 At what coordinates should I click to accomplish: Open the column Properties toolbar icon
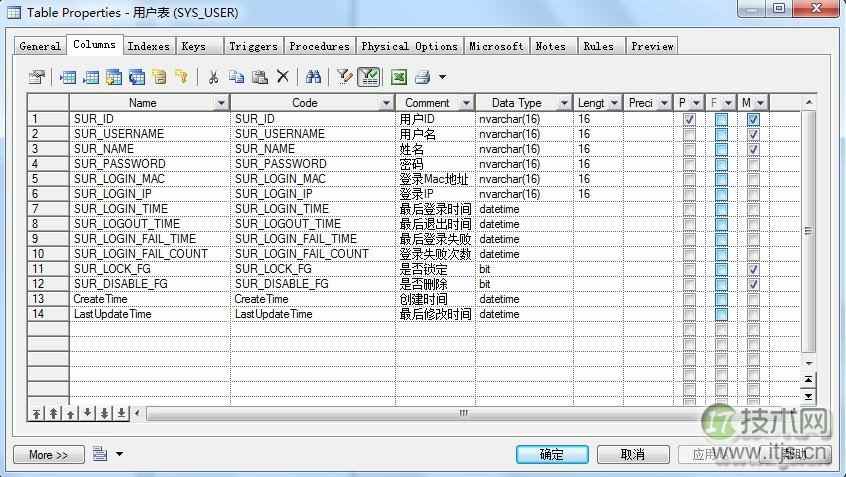coord(37,76)
